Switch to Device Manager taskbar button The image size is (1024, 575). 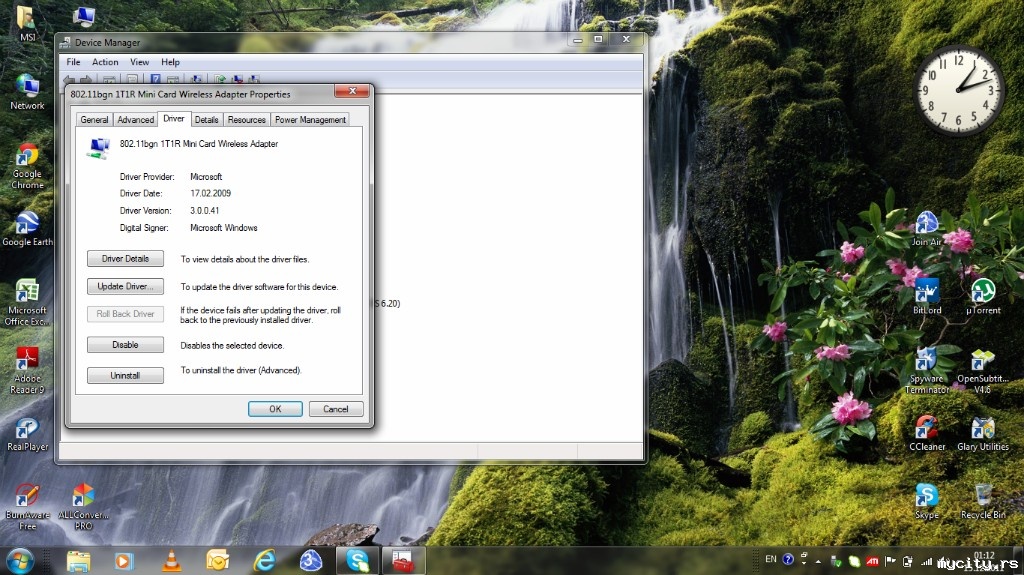point(403,561)
